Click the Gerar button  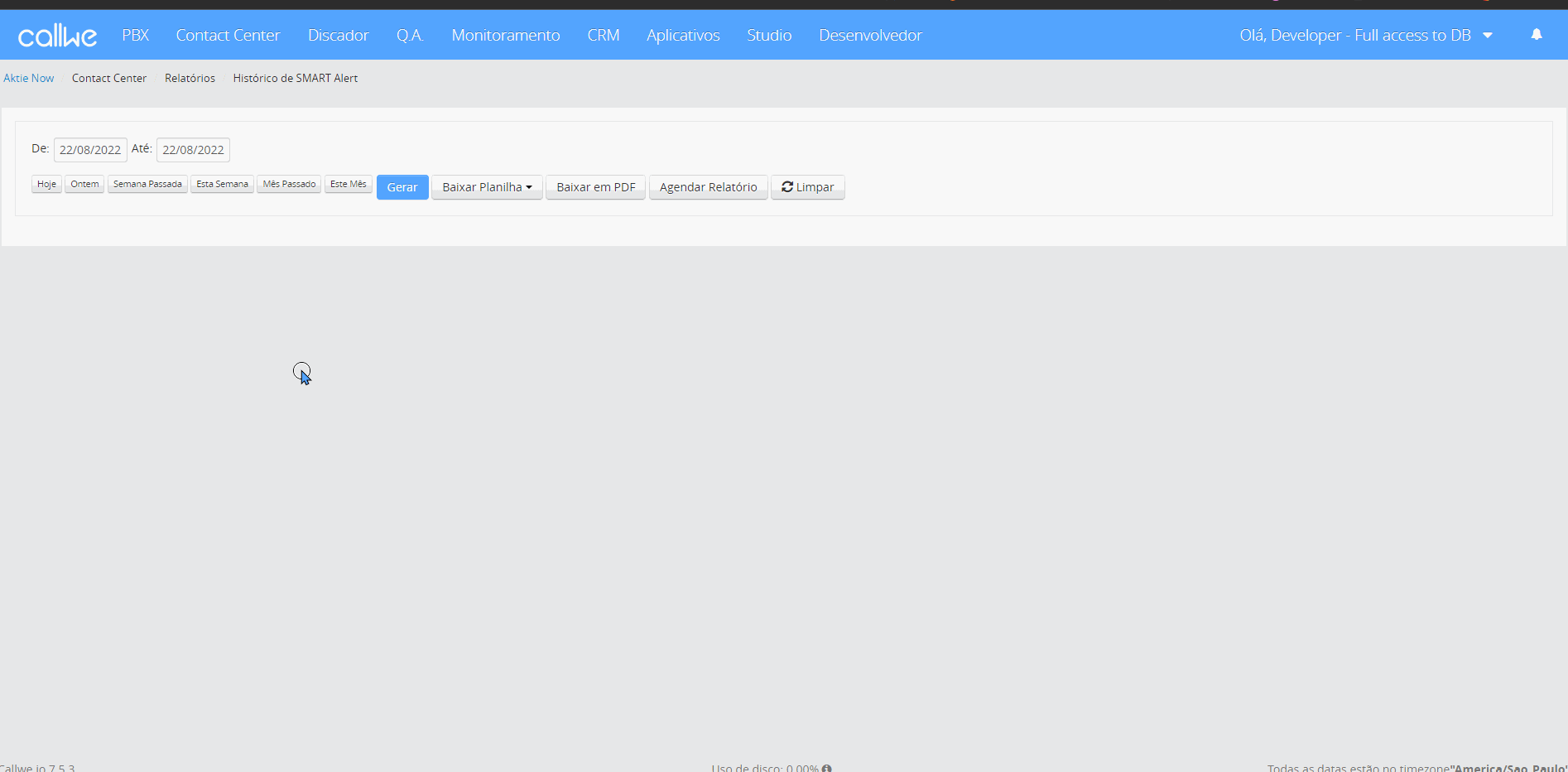coord(402,187)
